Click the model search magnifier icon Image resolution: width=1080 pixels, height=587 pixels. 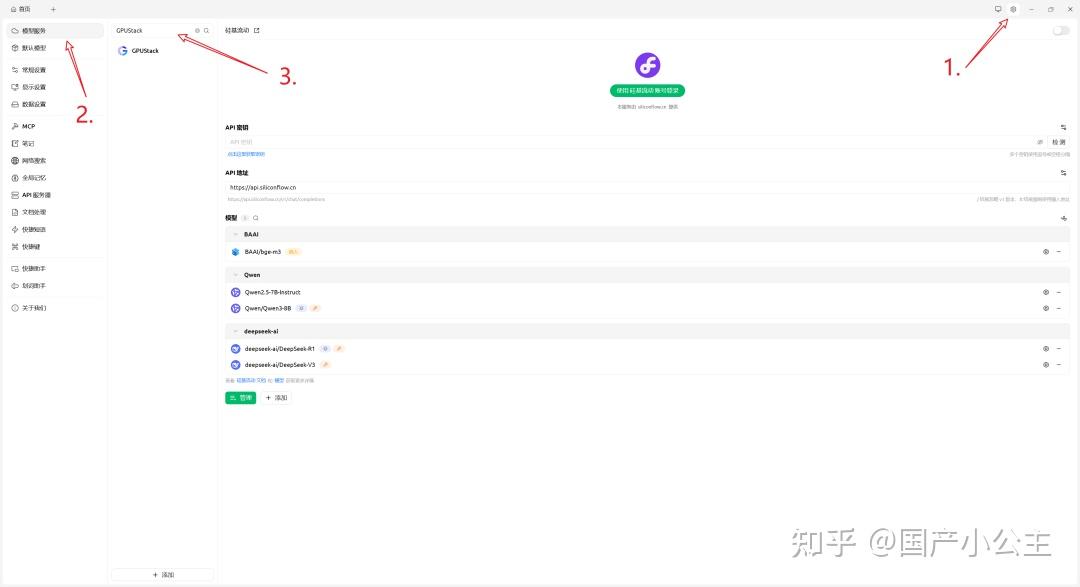pos(256,218)
